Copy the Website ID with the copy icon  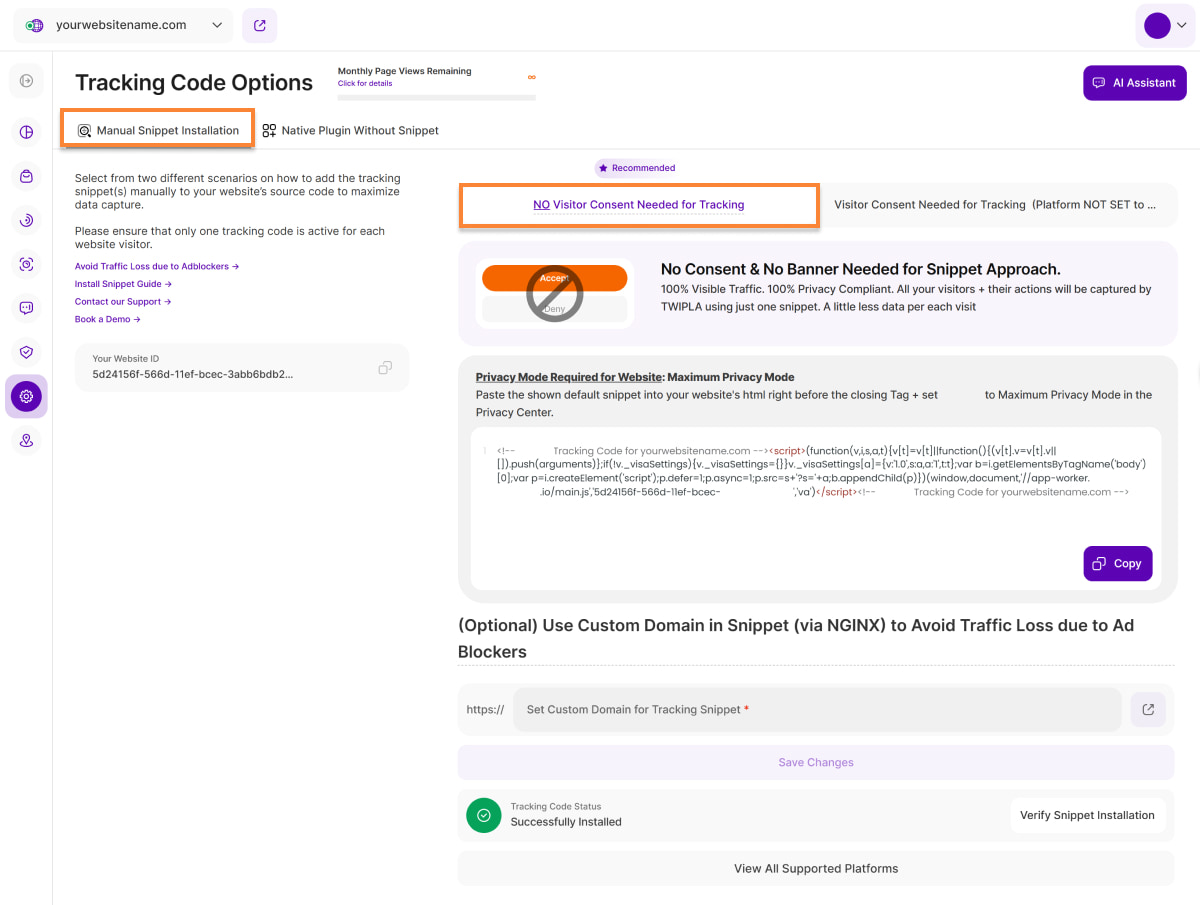tap(385, 368)
